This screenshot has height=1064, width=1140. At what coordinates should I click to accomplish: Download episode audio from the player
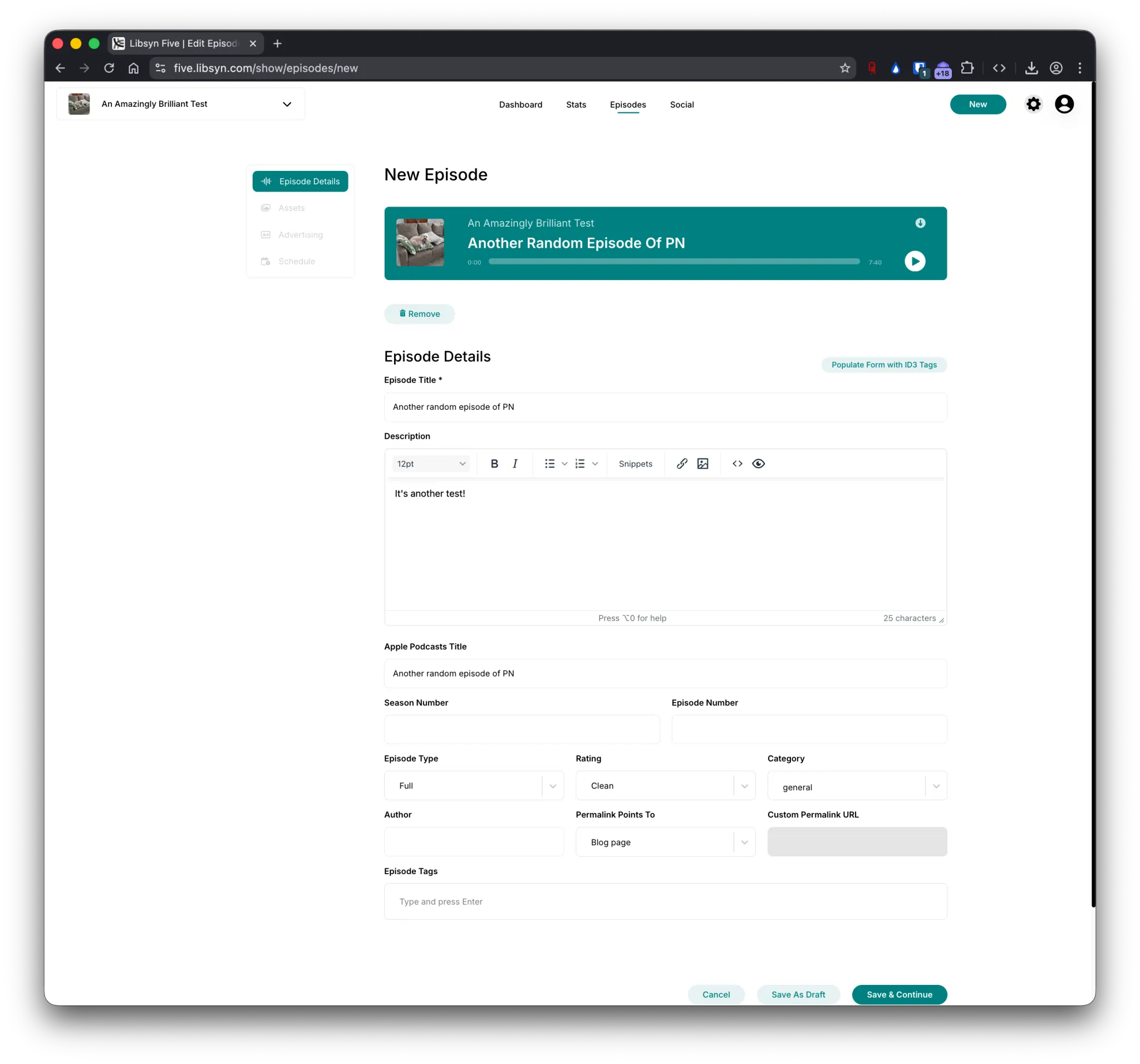pos(920,223)
